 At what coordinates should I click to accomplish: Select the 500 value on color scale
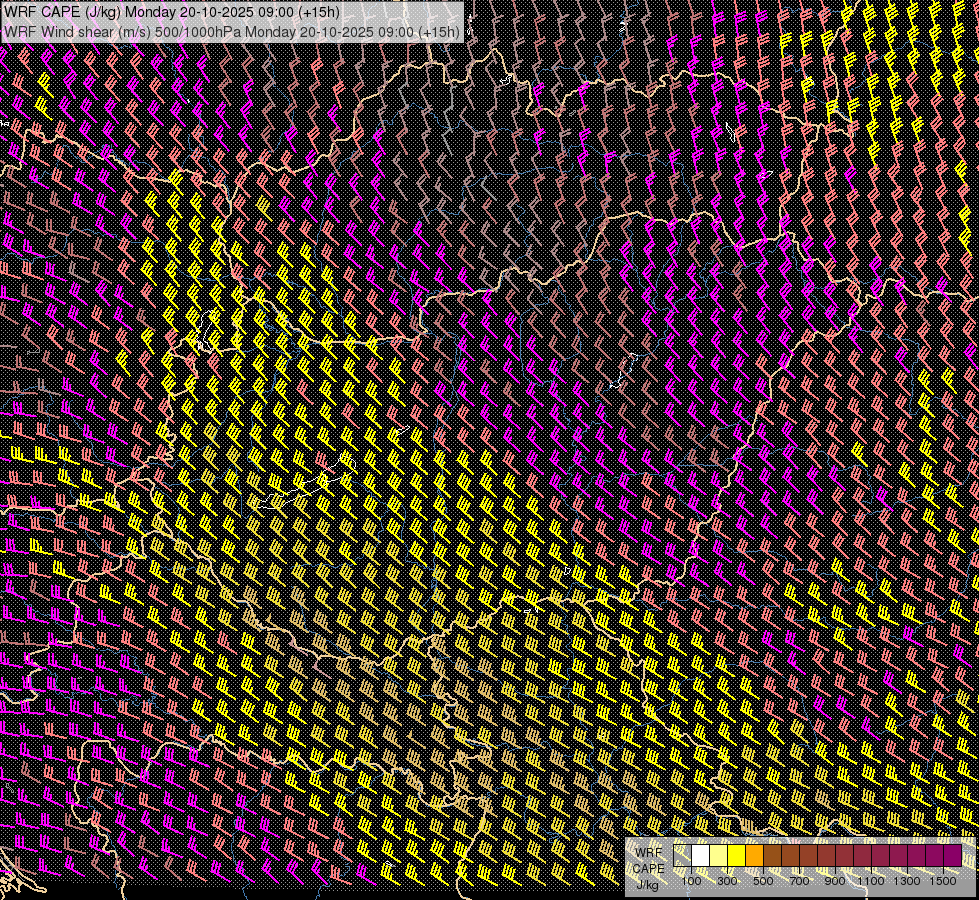(763, 881)
